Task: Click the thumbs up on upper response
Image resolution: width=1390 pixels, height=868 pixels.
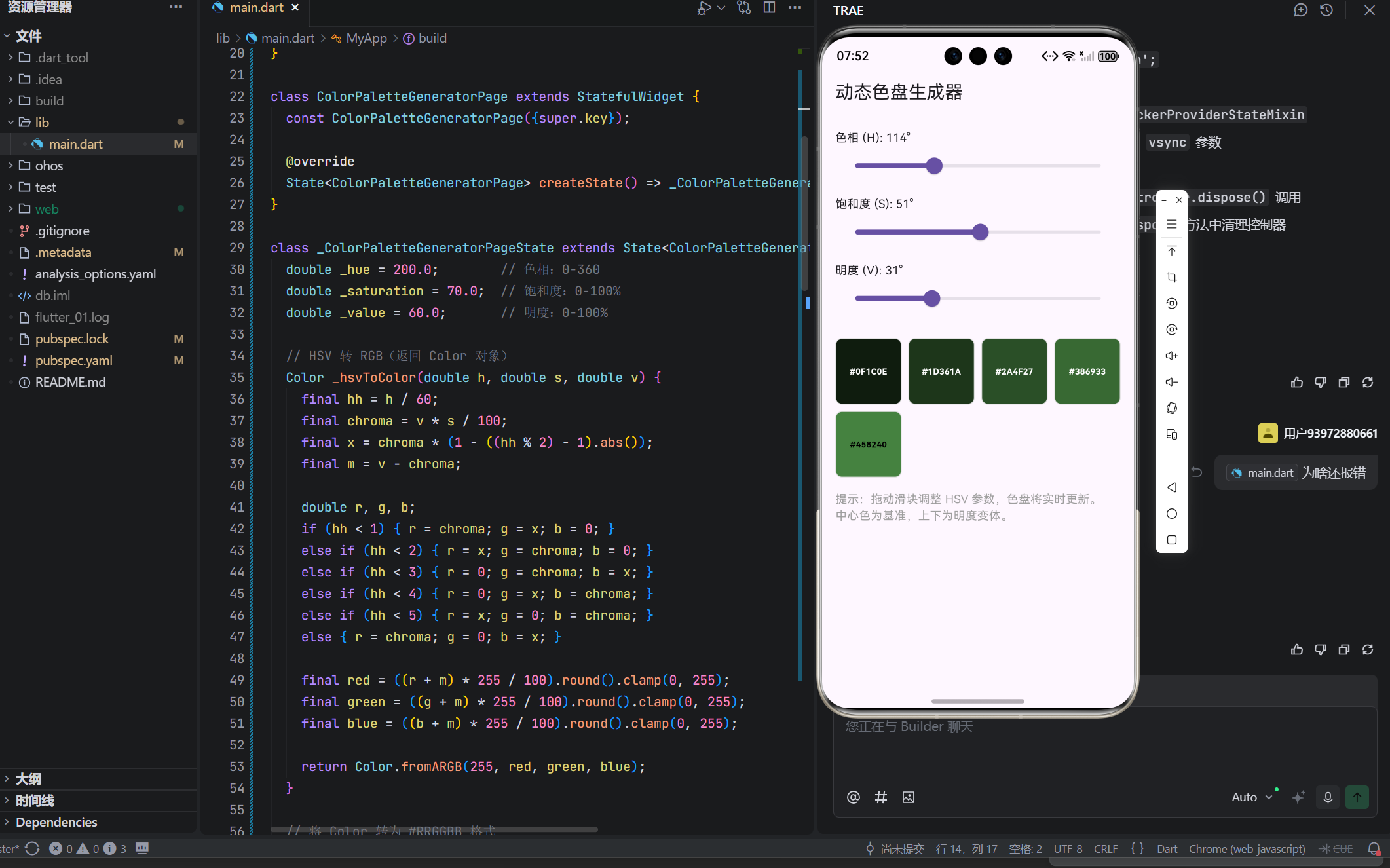Action: click(1296, 382)
